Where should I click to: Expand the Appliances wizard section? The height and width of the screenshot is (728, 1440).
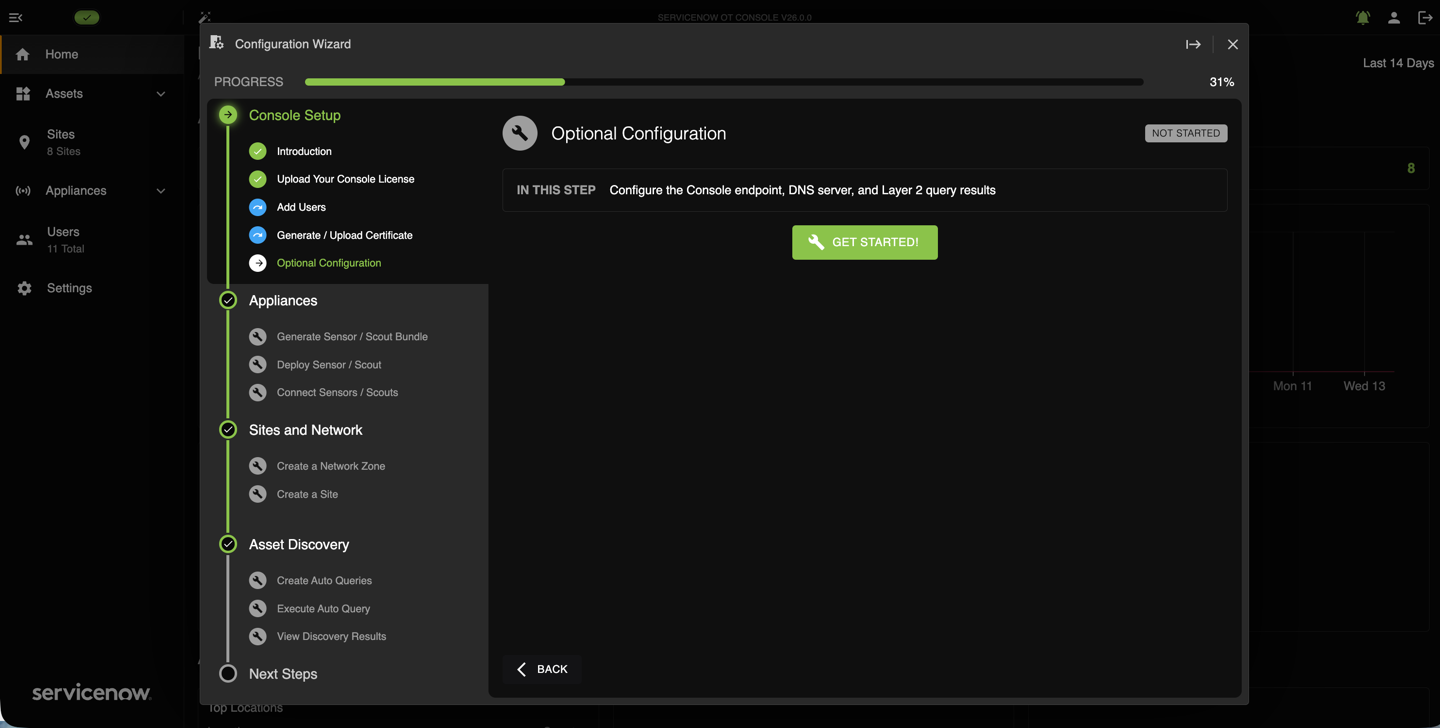coord(283,301)
